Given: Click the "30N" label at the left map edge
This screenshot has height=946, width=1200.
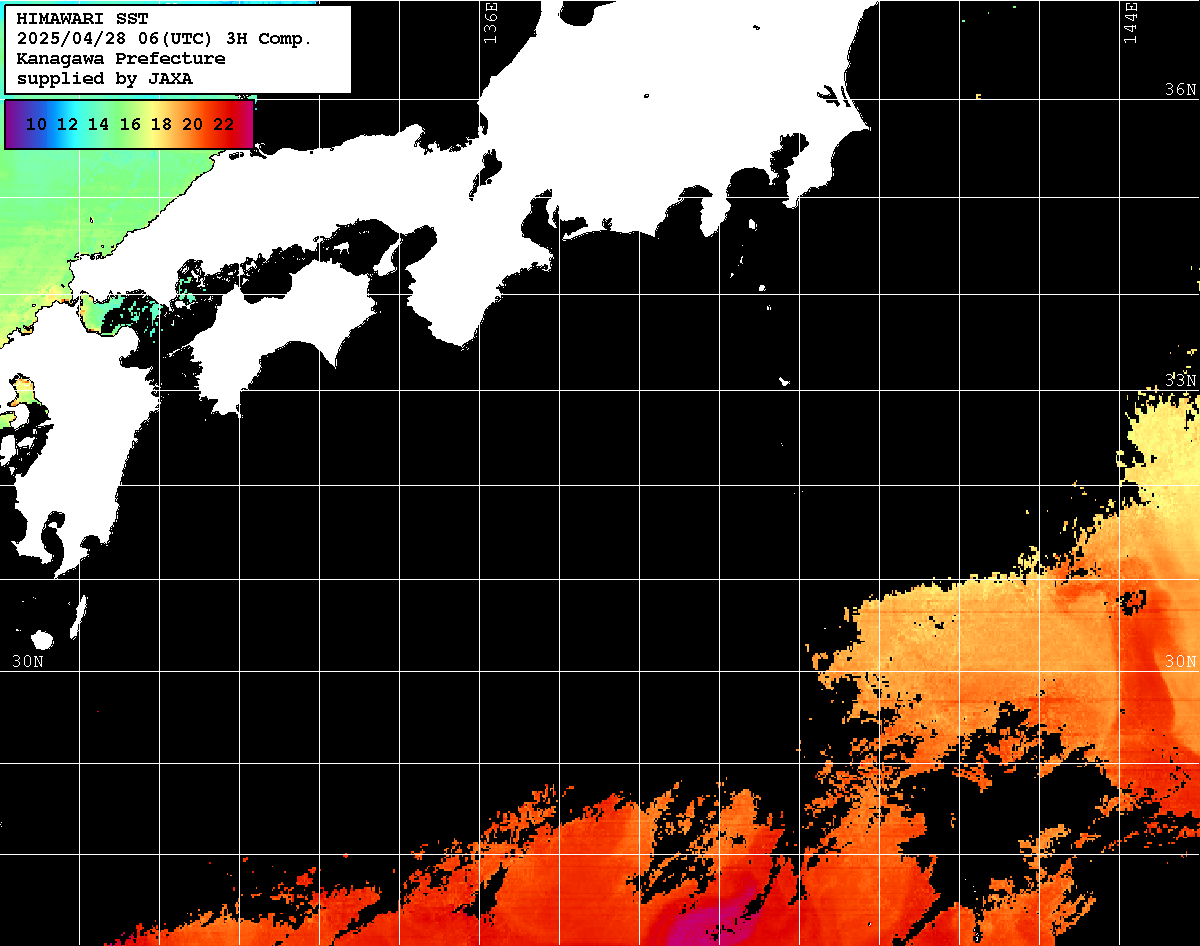Looking at the screenshot, I should coord(28,662).
